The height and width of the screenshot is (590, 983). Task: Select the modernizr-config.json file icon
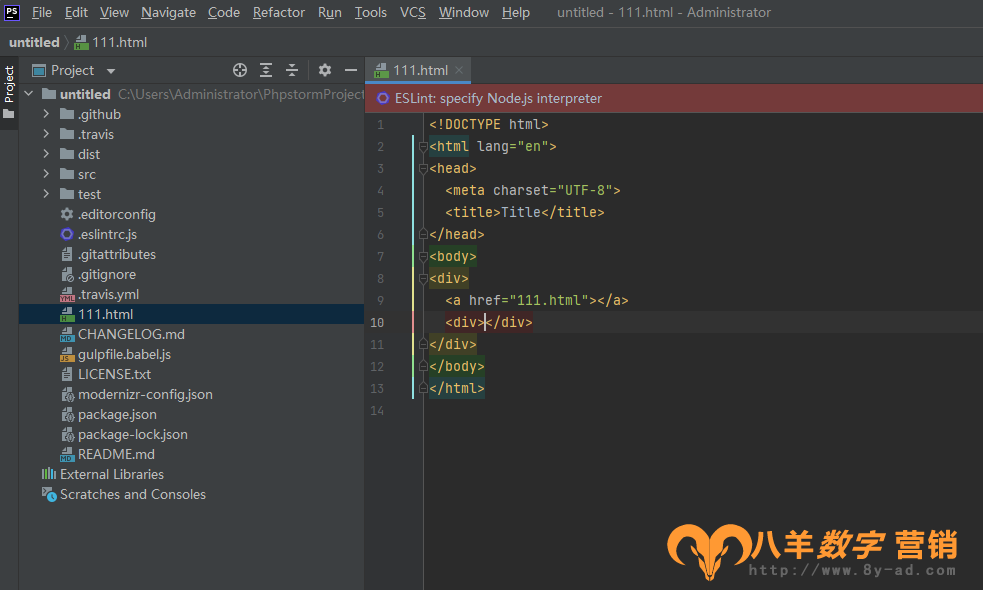67,394
